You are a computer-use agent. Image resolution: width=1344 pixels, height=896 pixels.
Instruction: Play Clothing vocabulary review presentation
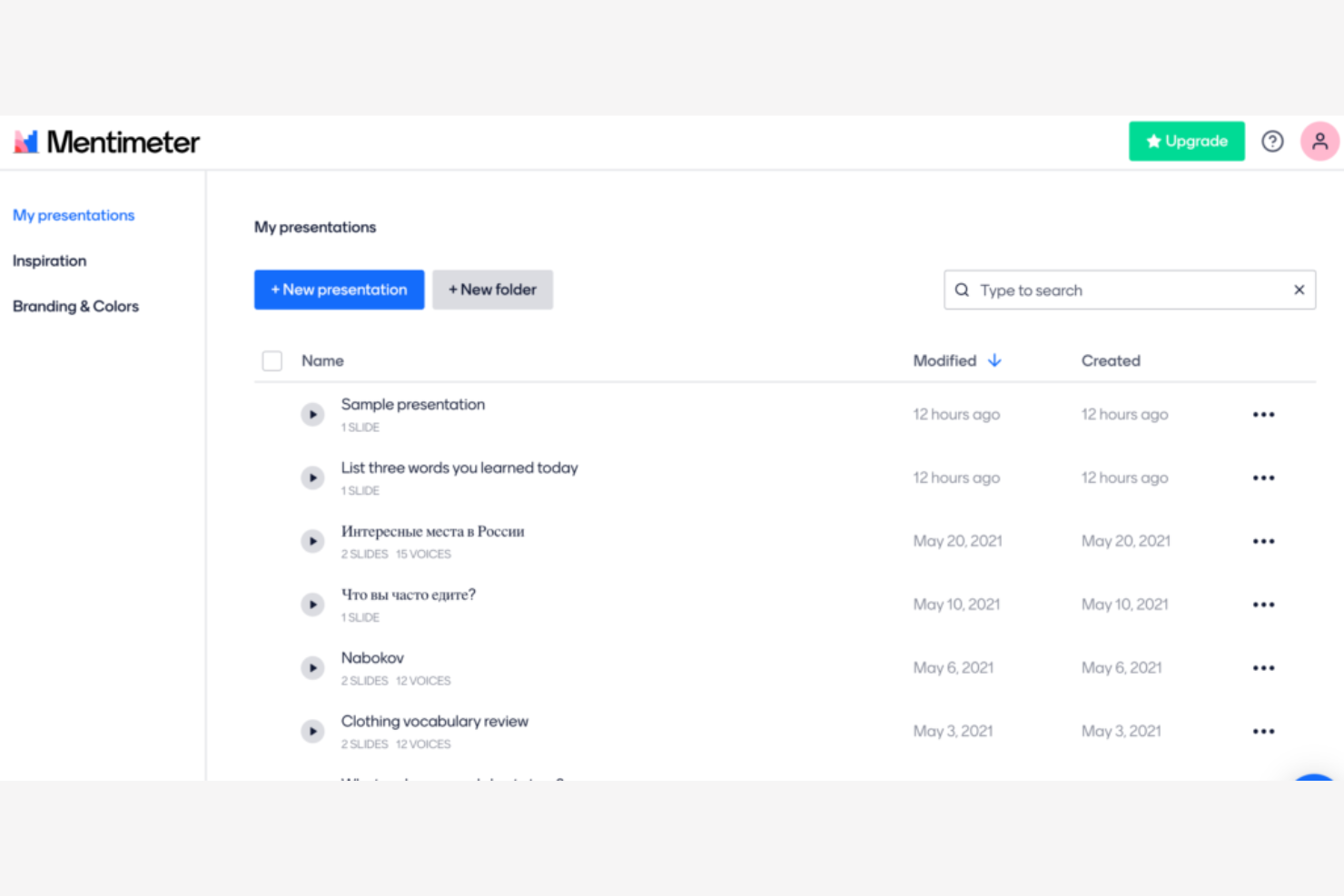click(312, 732)
